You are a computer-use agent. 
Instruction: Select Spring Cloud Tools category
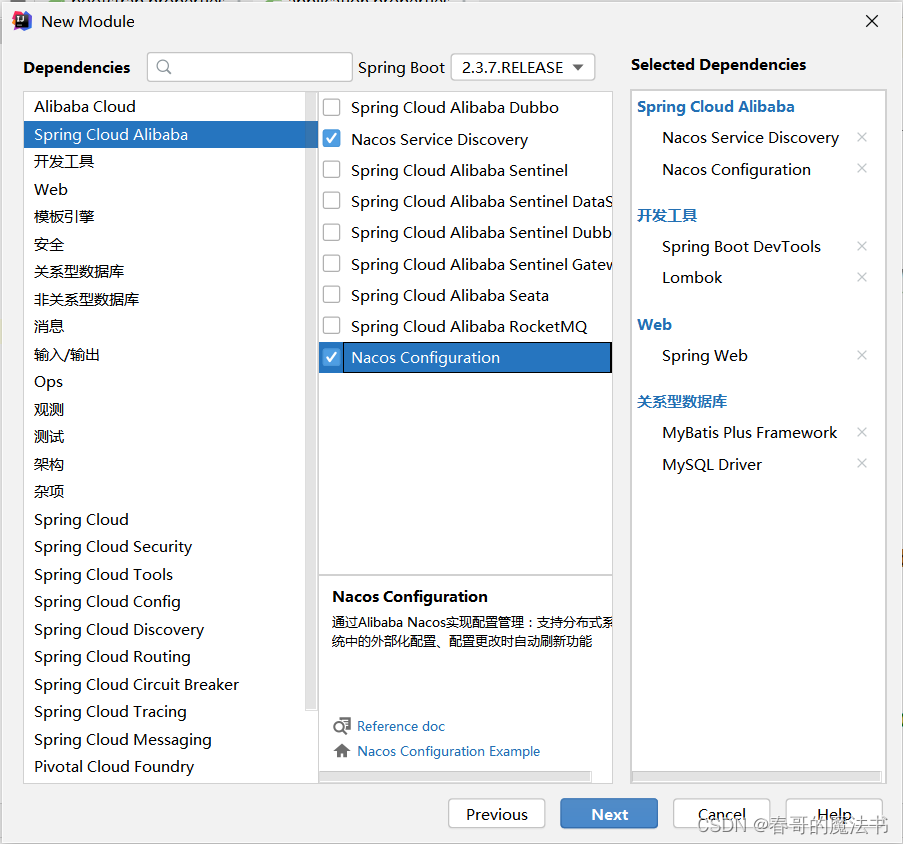point(165,574)
